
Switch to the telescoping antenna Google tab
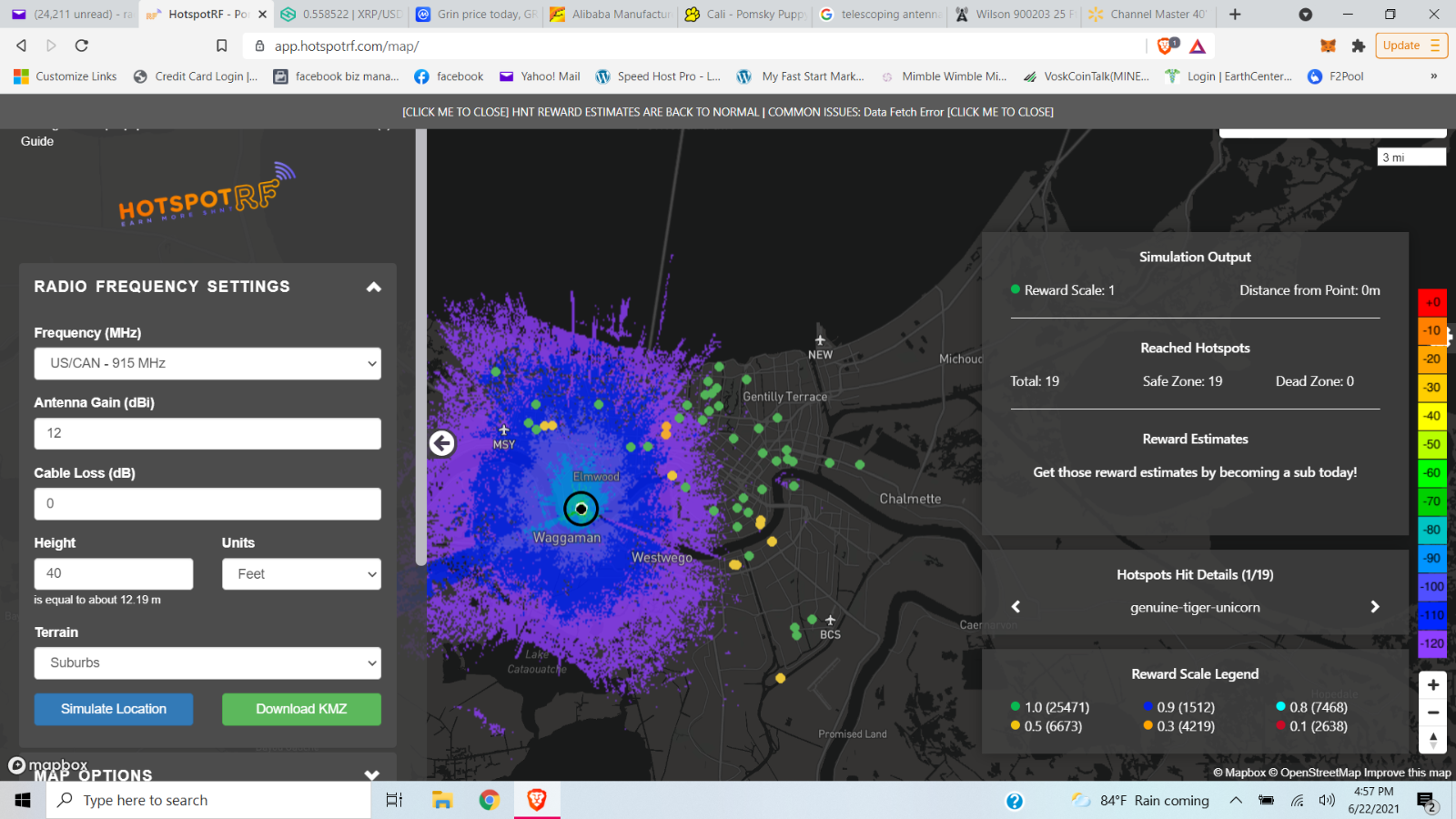[x=880, y=15]
